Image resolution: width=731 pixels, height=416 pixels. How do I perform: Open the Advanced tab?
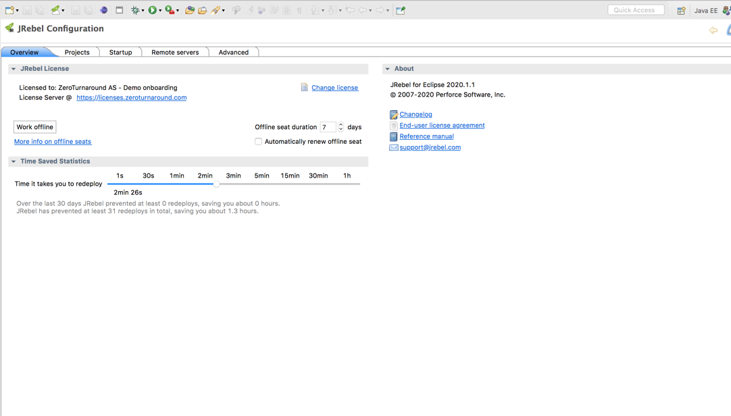pos(234,52)
